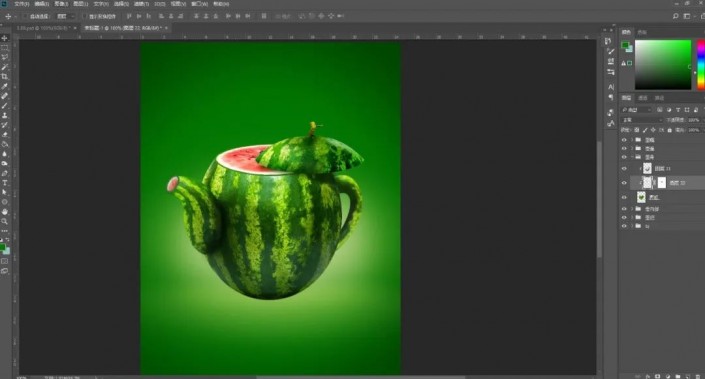705x379 pixels.
Task: Enable the Auto-Select checkbox in options bar
Action: click(x=26, y=16)
